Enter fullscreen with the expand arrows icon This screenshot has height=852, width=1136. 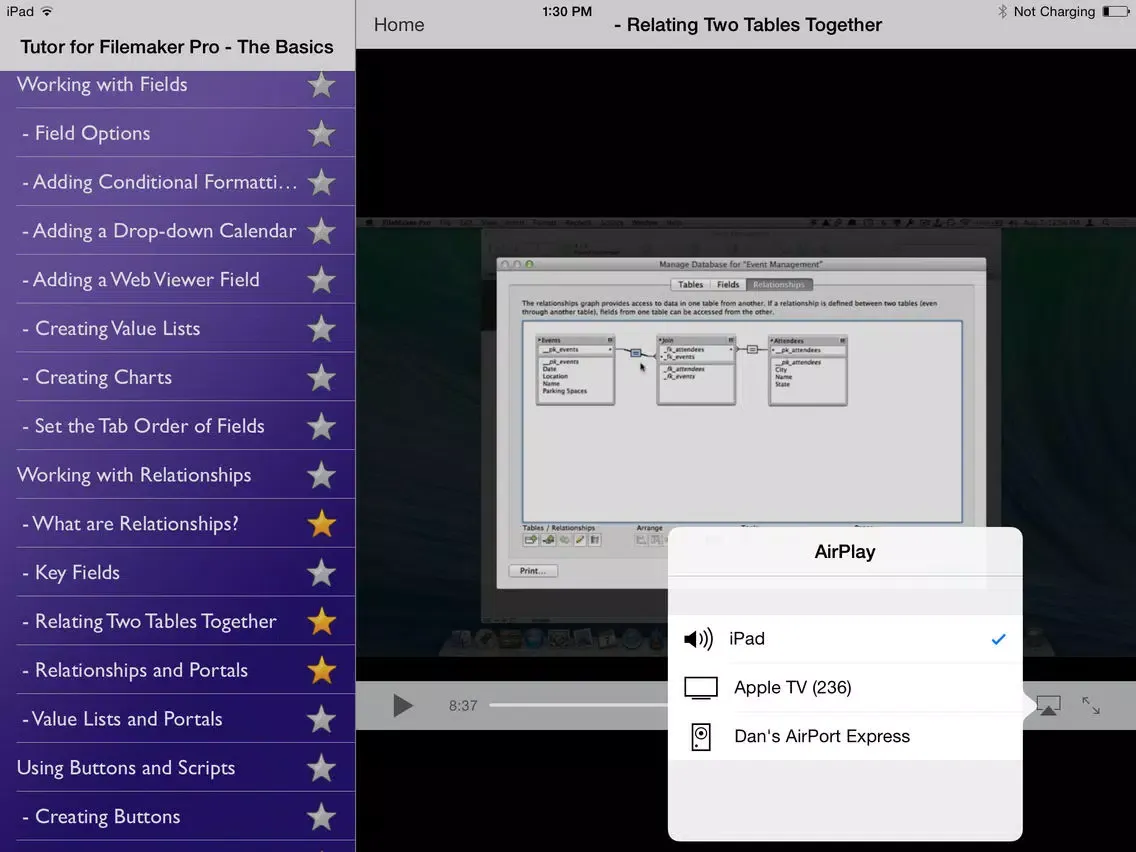pyautogui.click(x=1091, y=706)
